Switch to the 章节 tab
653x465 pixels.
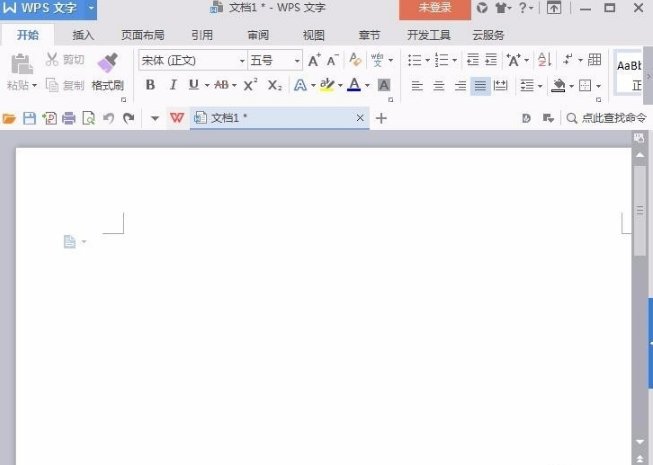click(x=369, y=35)
